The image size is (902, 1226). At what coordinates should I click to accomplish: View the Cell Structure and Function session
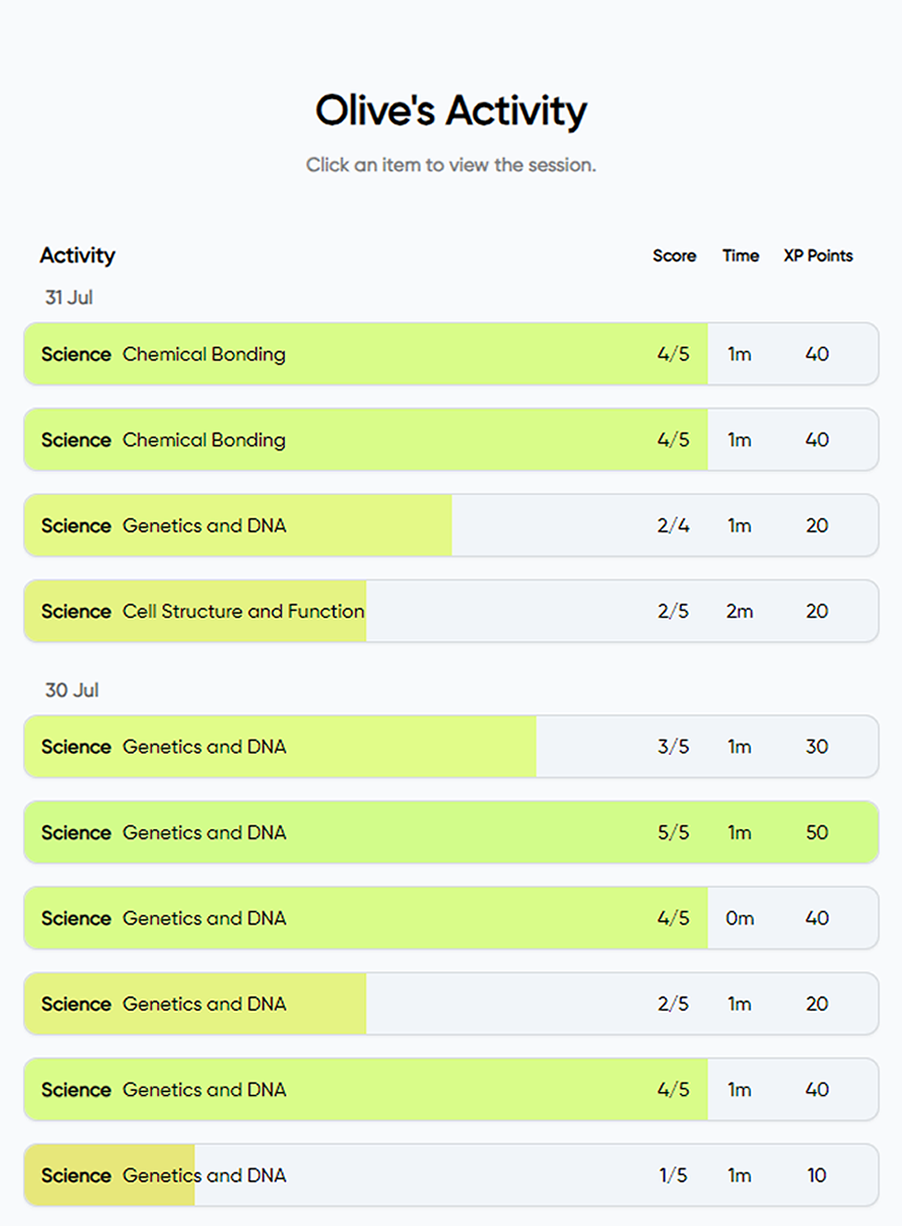450,611
